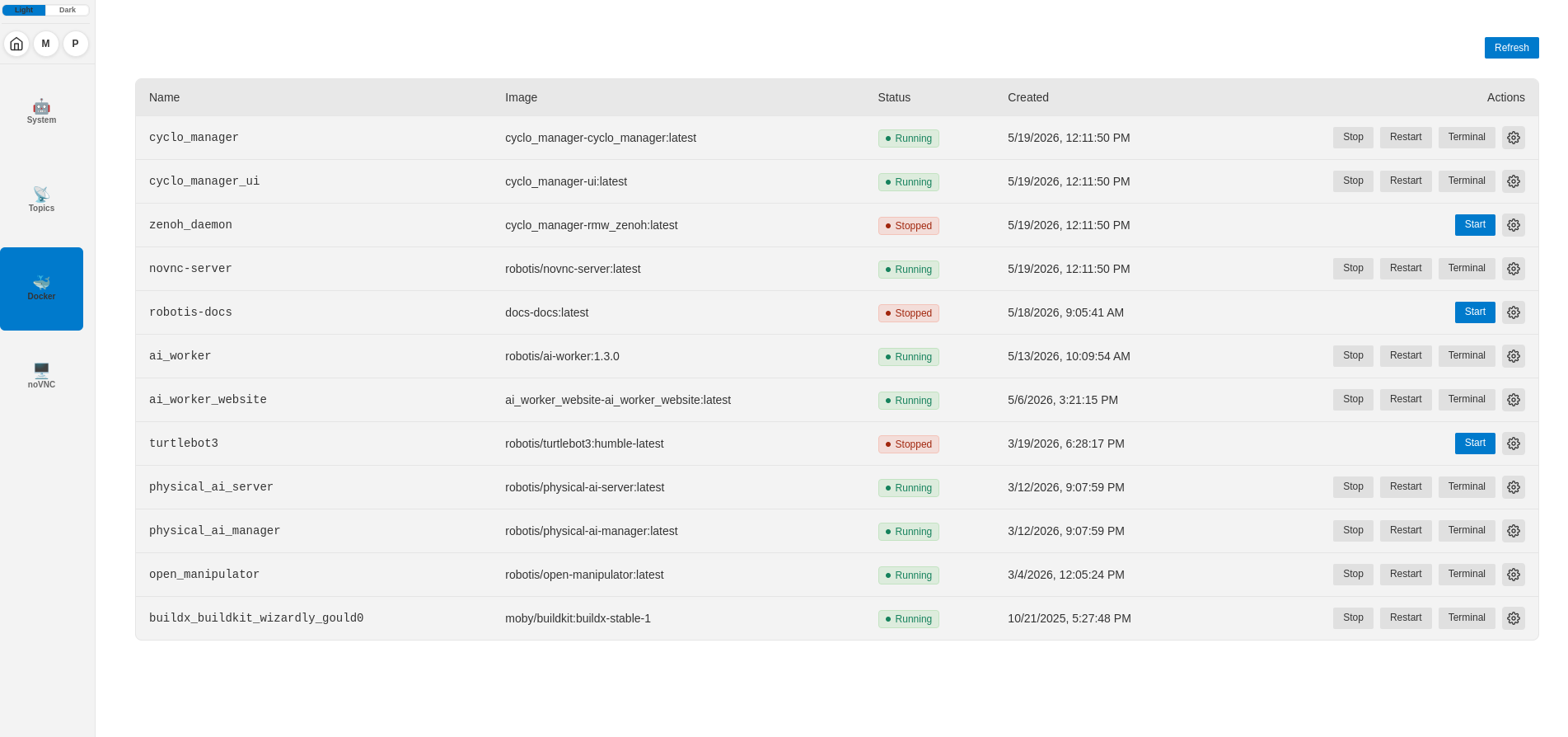Go to the home icon button

click(x=16, y=44)
